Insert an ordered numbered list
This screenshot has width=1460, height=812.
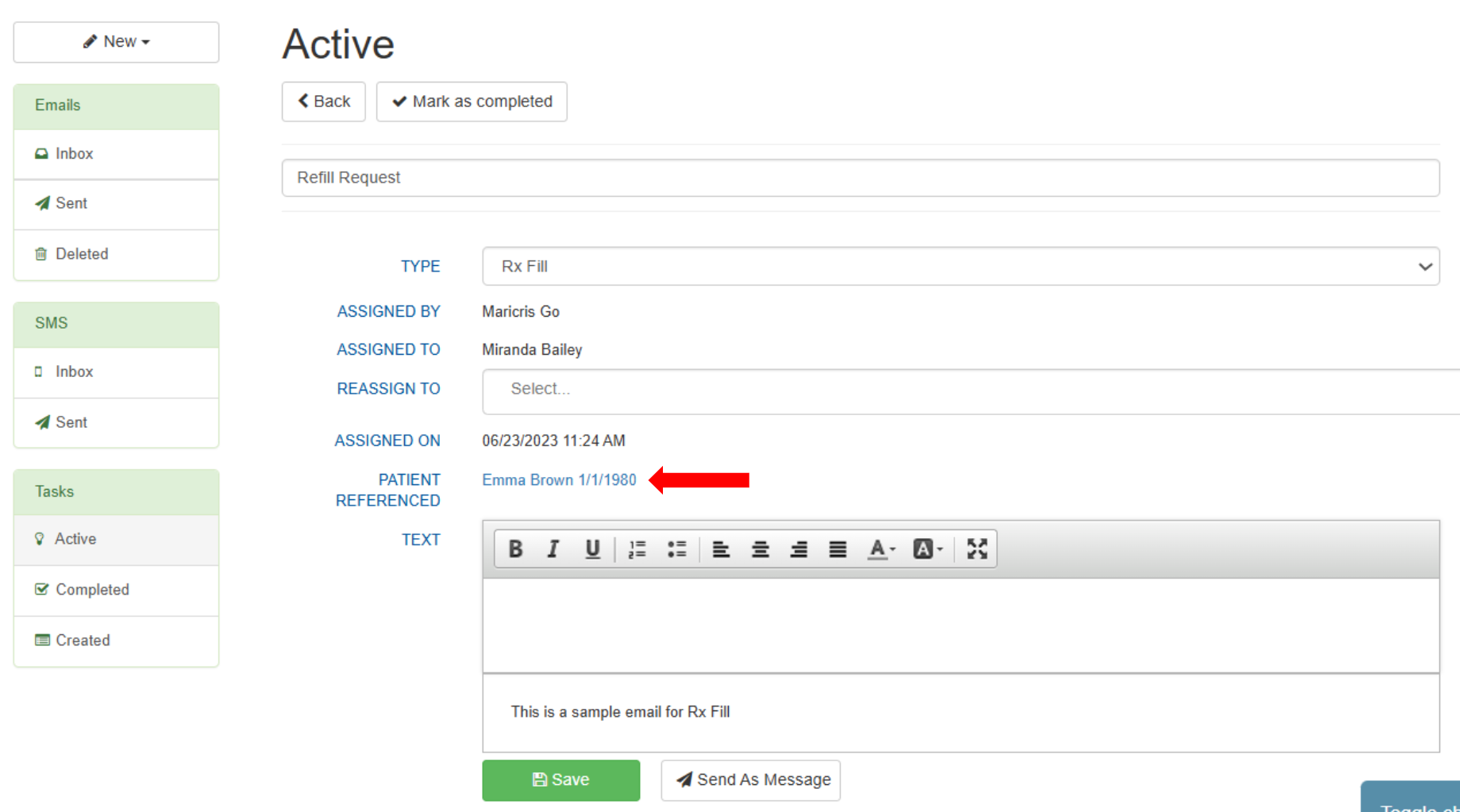pyautogui.click(x=637, y=548)
